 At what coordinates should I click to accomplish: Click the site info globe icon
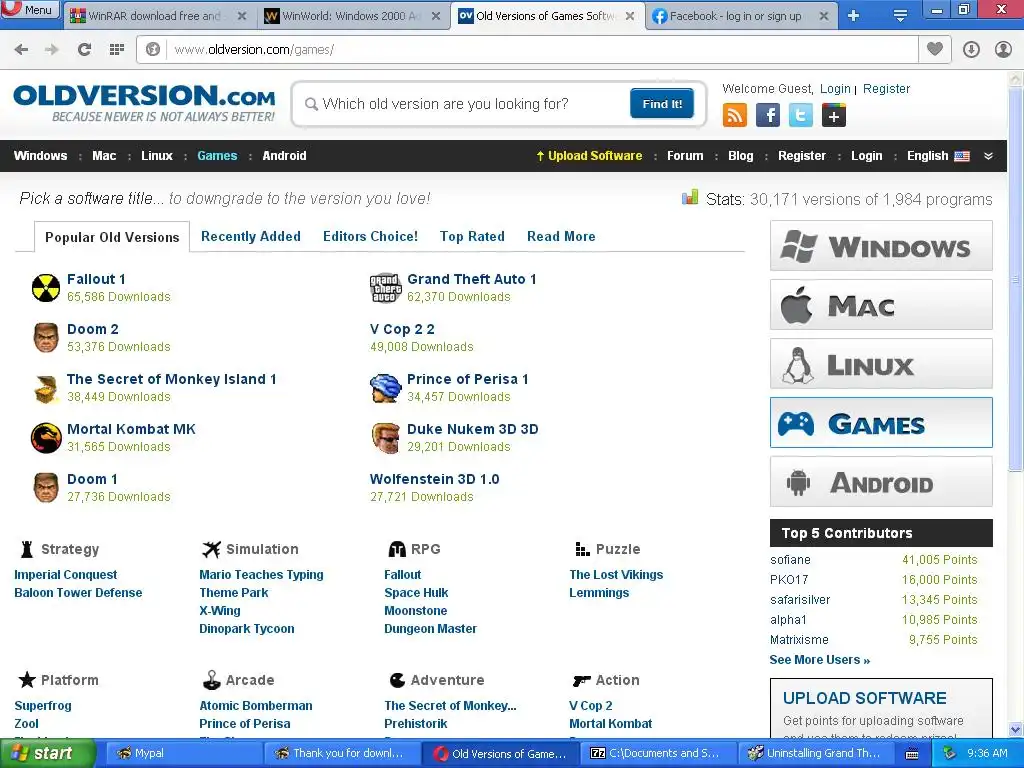(x=153, y=50)
